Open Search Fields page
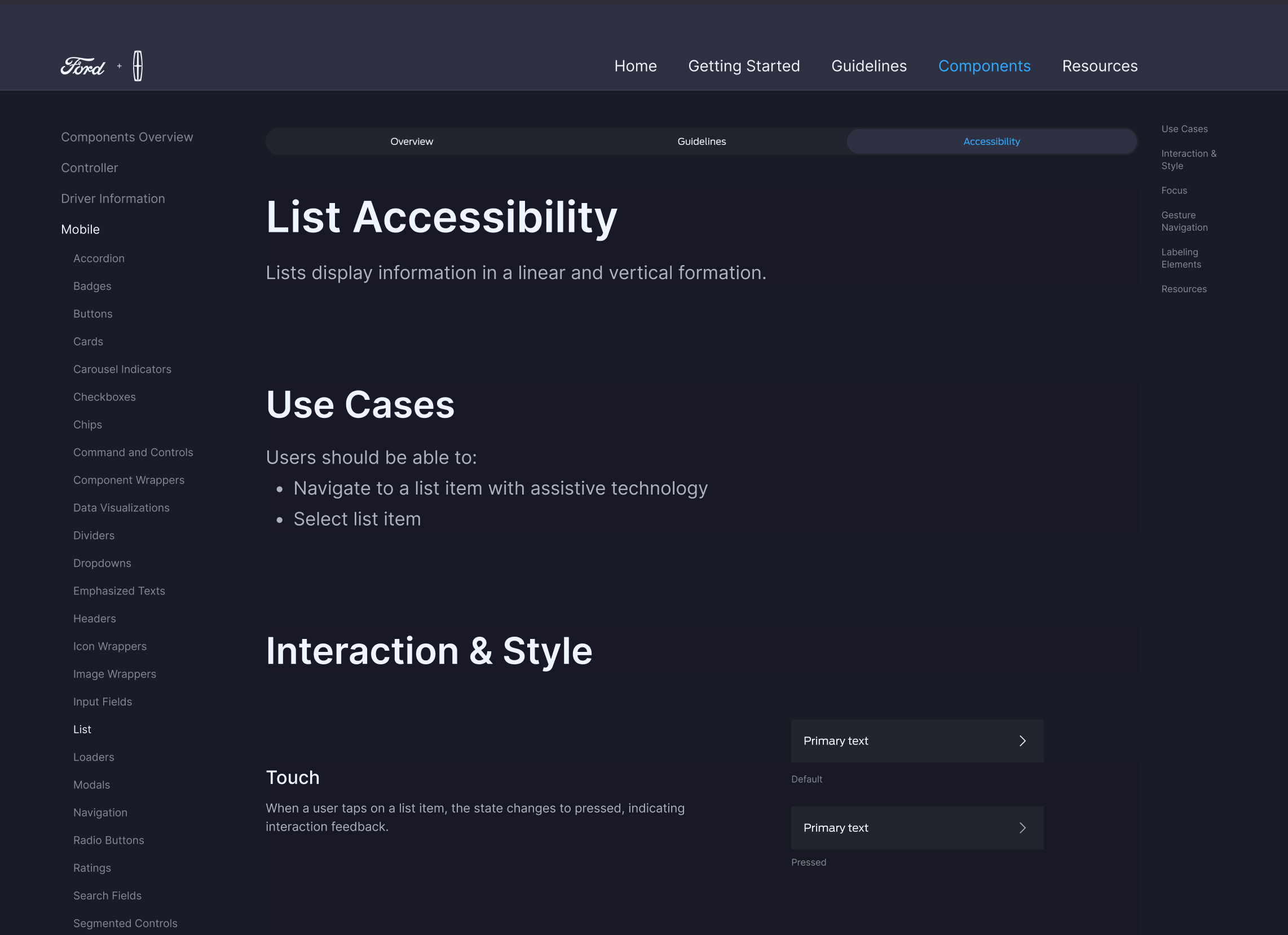The width and height of the screenshot is (1288, 935). pyautogui.click(x=107, y=896)
